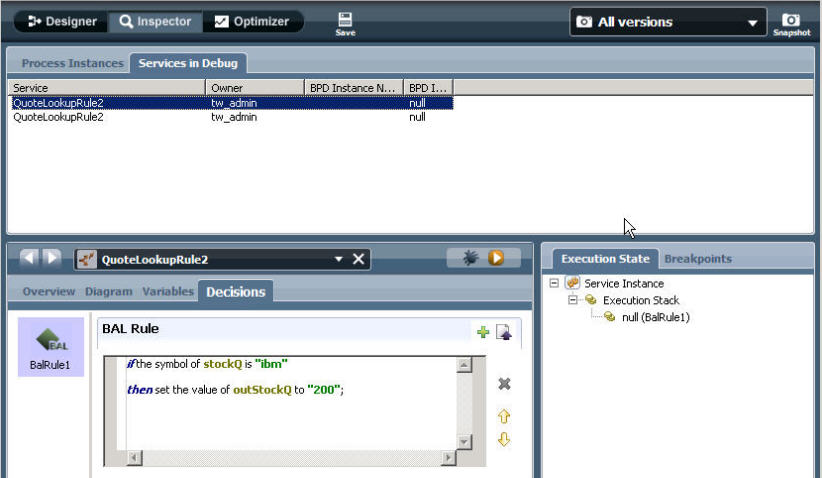Collapse the Execution Stack tree node
Screen dimensions: 822x478
click(572, 300)
